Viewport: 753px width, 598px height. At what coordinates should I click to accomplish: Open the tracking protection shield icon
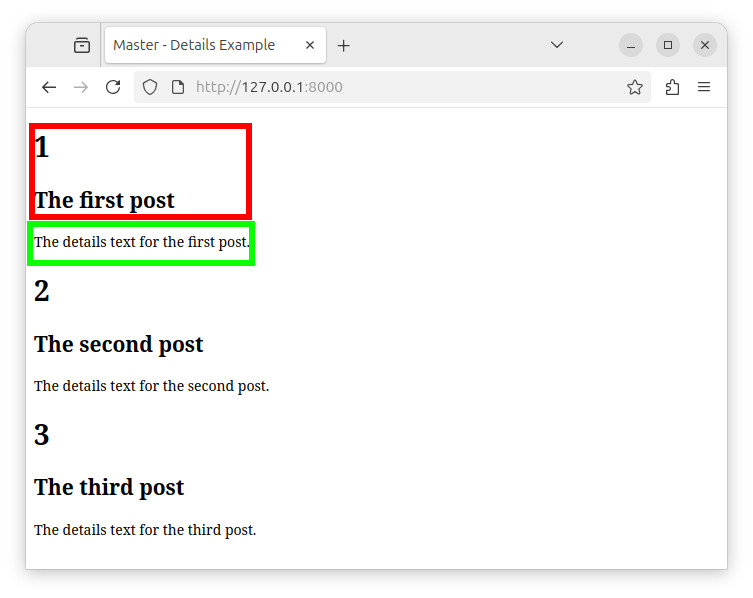(150, 87)
